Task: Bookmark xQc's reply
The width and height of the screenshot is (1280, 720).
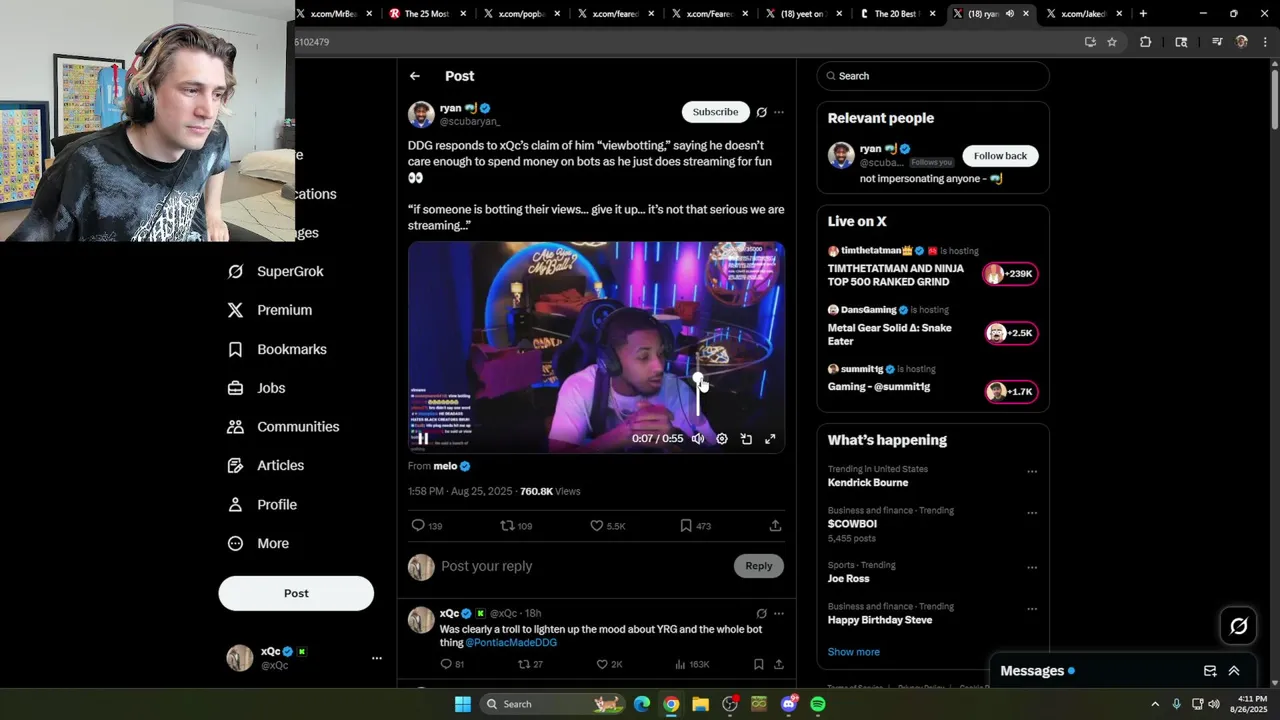Action: [x=758, y=664]
